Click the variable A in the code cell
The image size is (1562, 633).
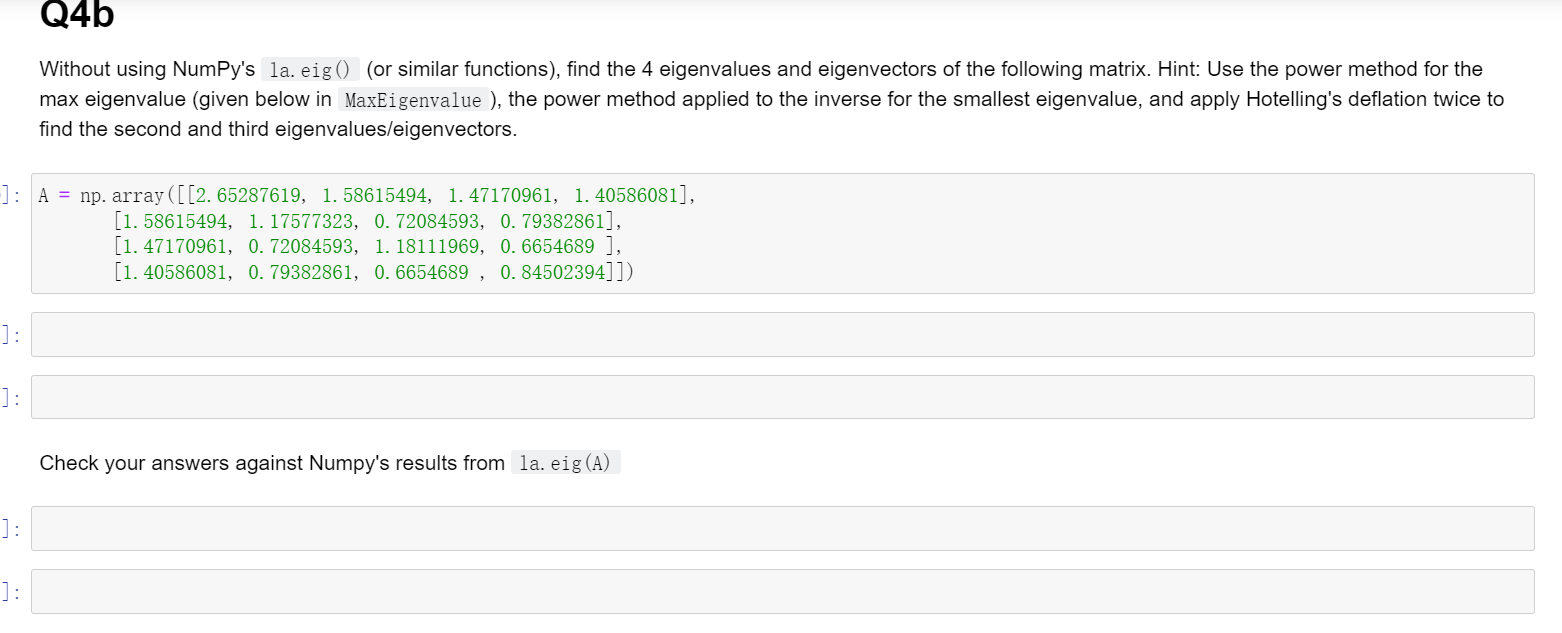[41, 195]
